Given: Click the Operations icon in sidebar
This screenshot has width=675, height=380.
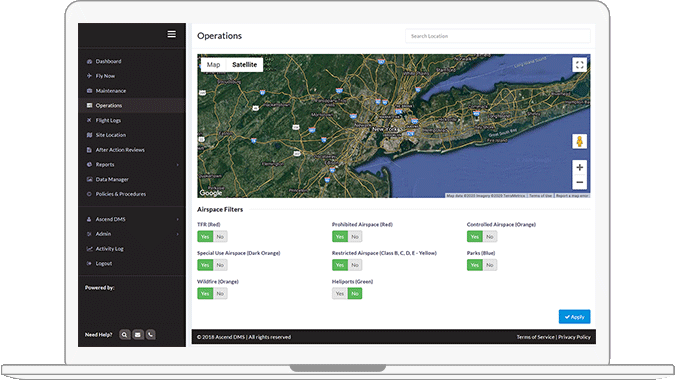Looking at the screenshot, I should [90, 105].
